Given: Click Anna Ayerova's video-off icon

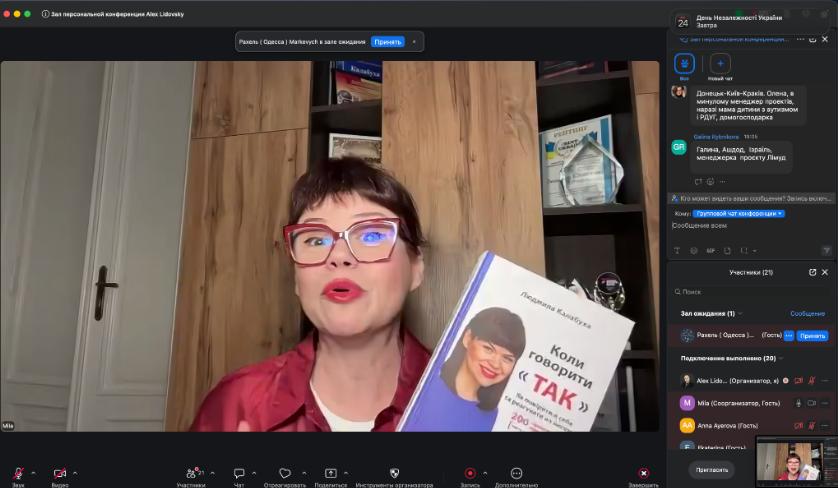Looking at the screenshot, I should click(798, 425).
